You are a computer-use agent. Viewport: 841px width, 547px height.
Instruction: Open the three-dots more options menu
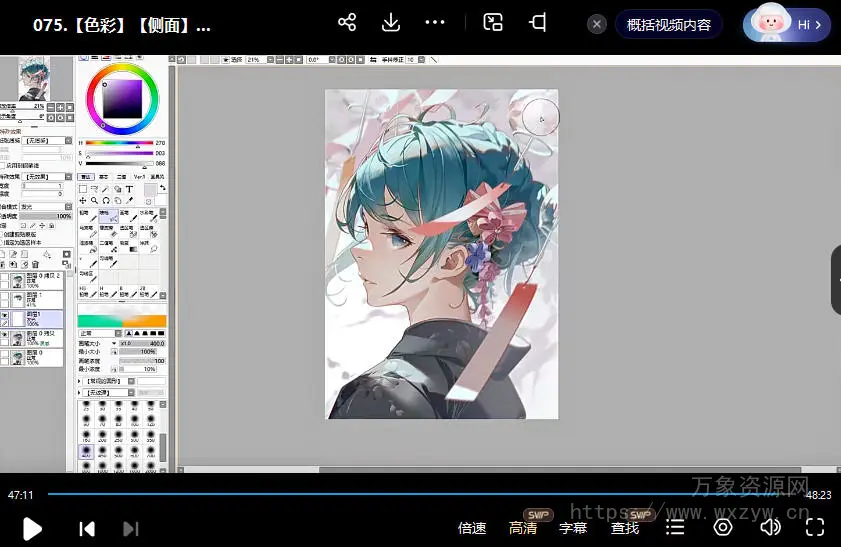435,23
